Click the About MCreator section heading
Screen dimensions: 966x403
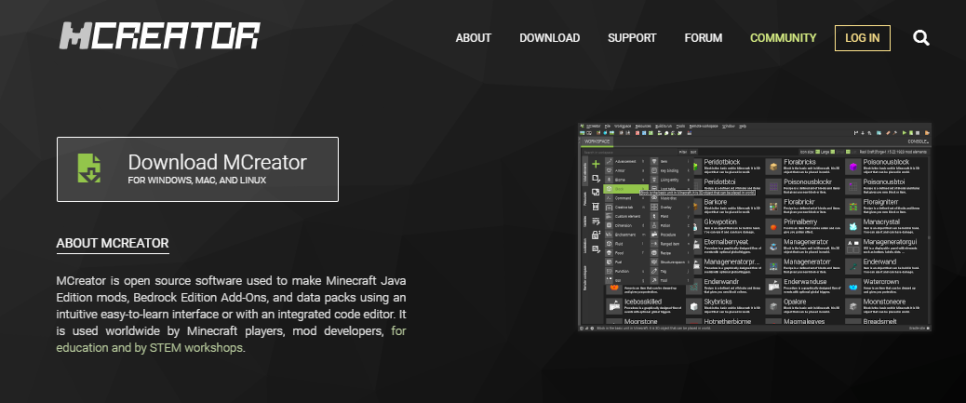[x=112, y=243]
